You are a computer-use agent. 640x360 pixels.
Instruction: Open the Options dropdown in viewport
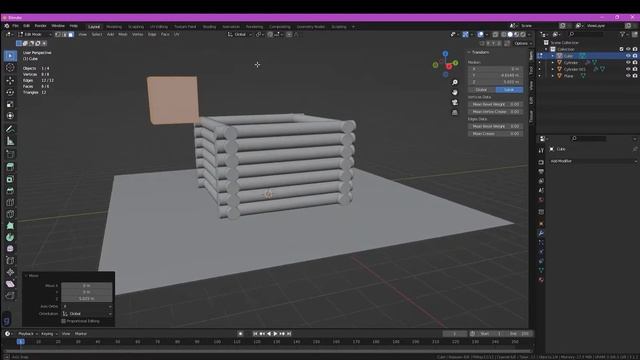(x=522, y=43)
